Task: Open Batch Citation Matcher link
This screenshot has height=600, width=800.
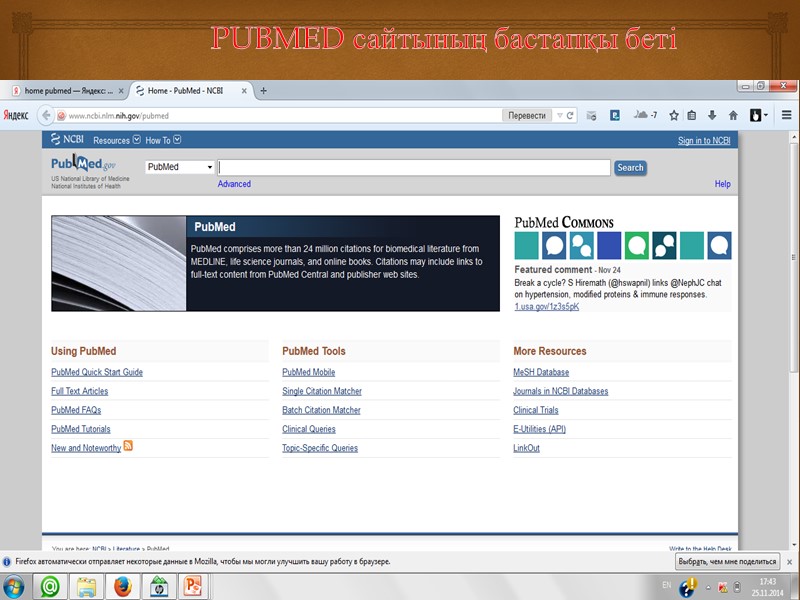Action: pos(321,410)
